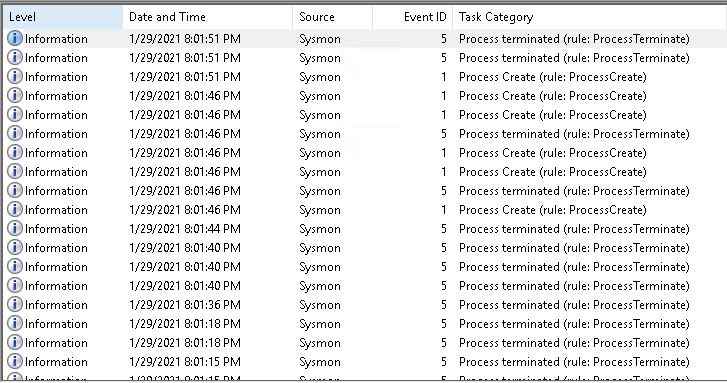The image size is (727, 383).
Task: Select "Information" in the highlighted top event row
Action: click(56, 39)
